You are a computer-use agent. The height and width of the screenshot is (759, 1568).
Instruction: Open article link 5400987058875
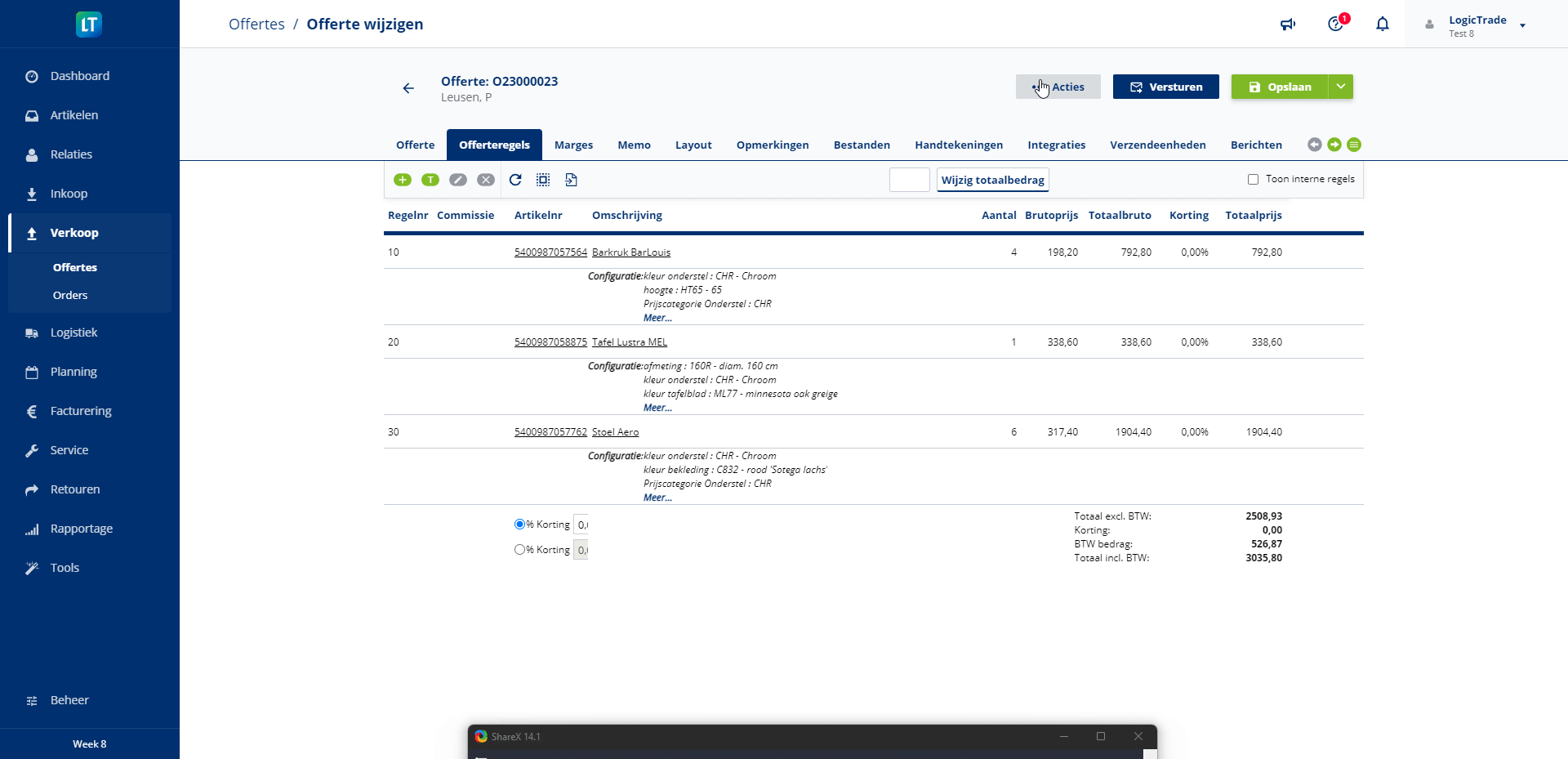pyautogui.click(x=550, y=342)
